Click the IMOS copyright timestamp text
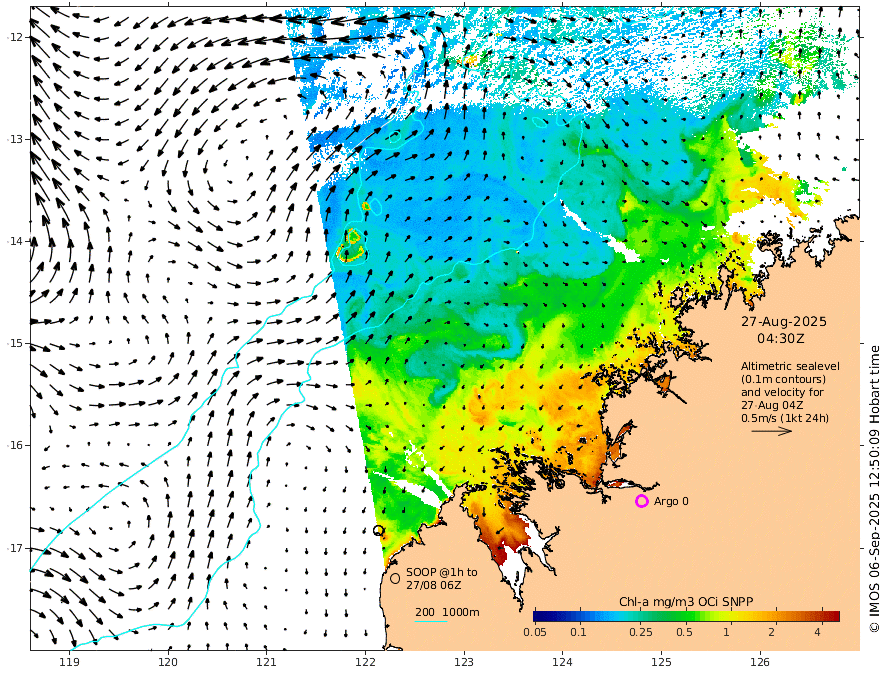This screenshot has height=680, width=880. click(x=873, y=489)
